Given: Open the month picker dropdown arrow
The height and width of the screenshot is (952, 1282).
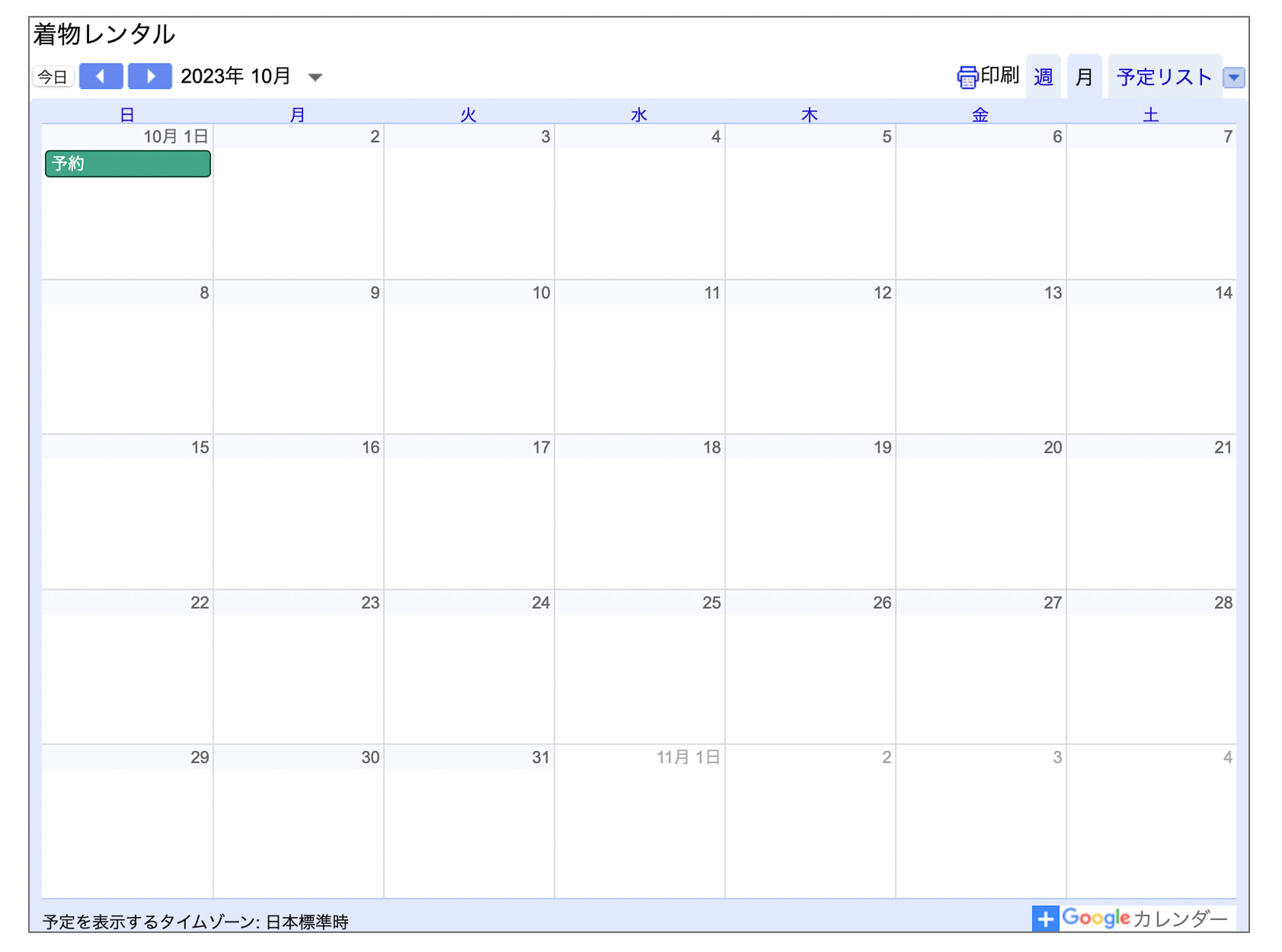Looking at the screenshot, I should tap(315, 78).
